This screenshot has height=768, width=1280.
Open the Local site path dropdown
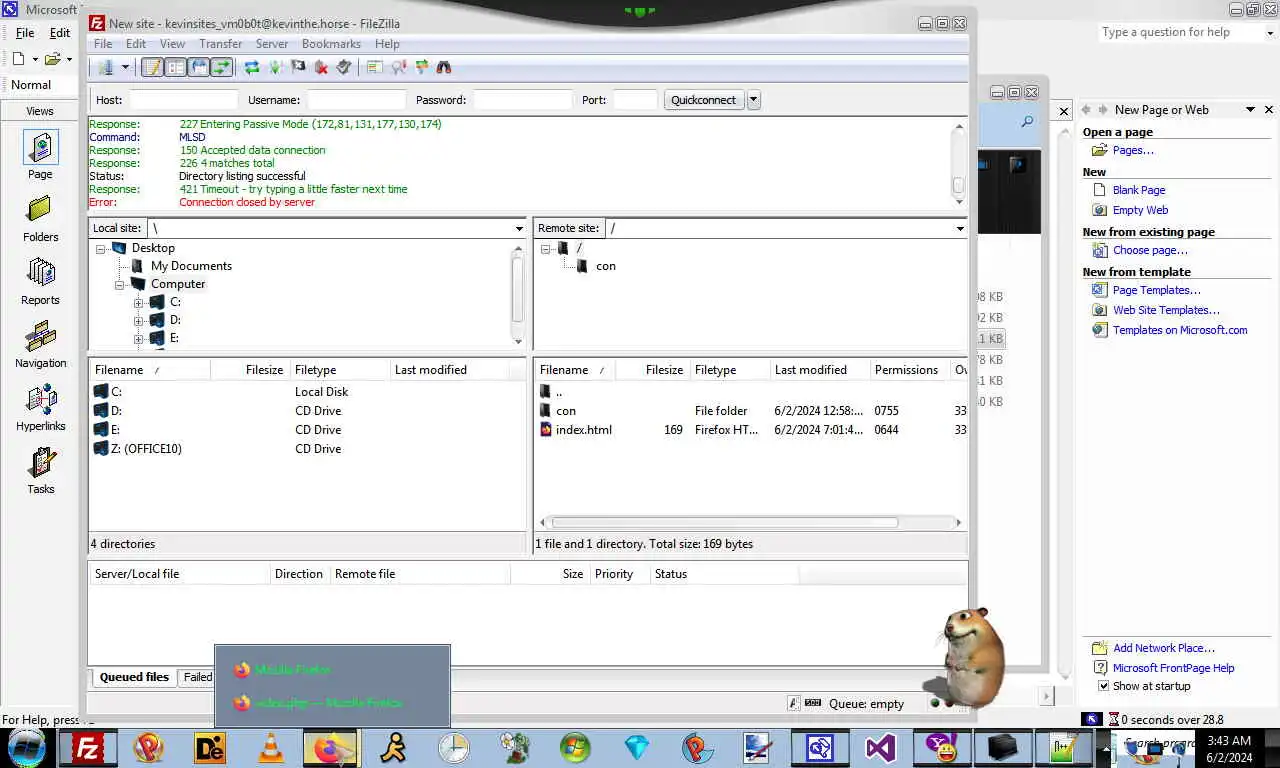pyautogui.click(x=519, y=228)
